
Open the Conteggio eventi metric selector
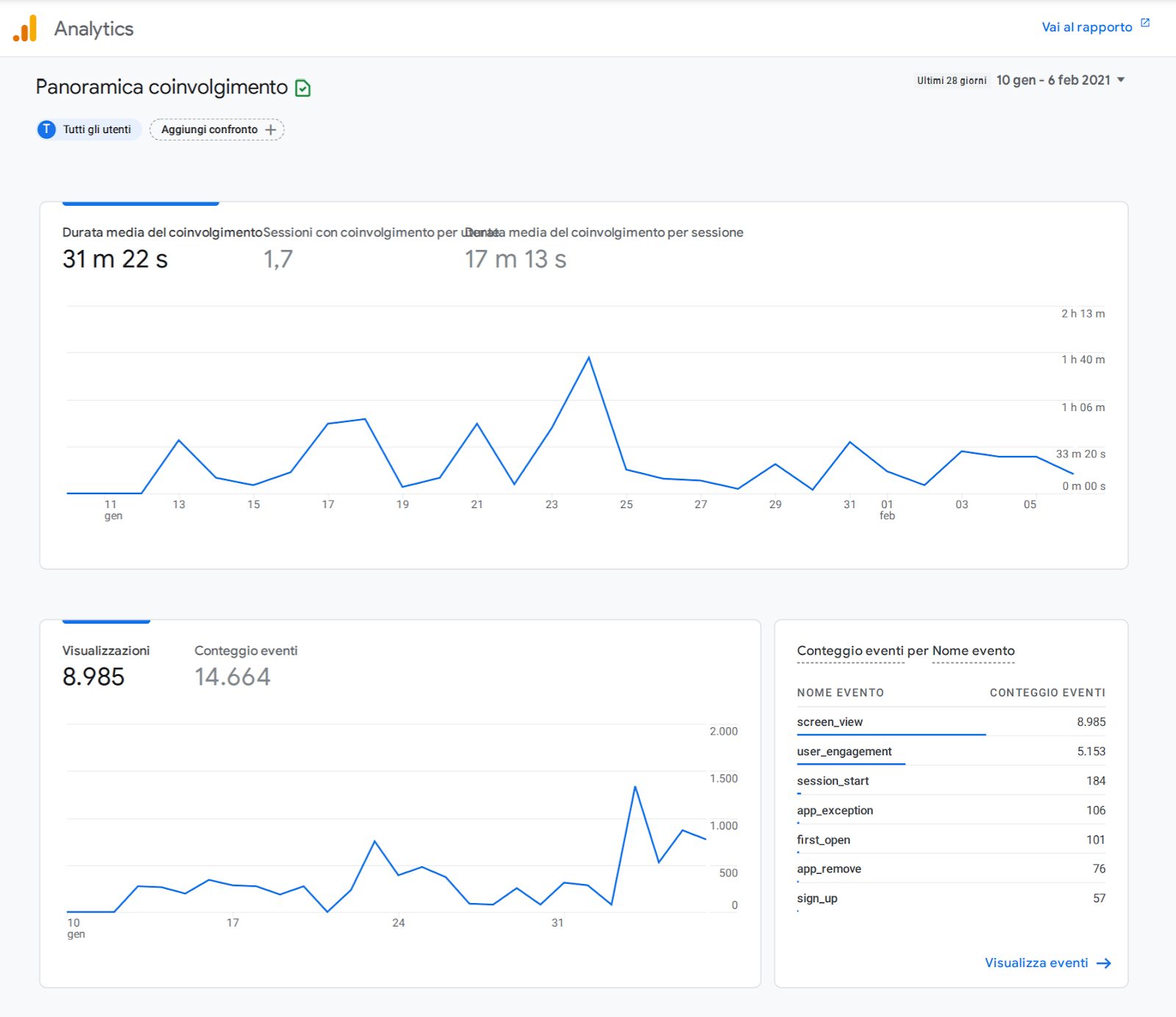tap(850, 651)
